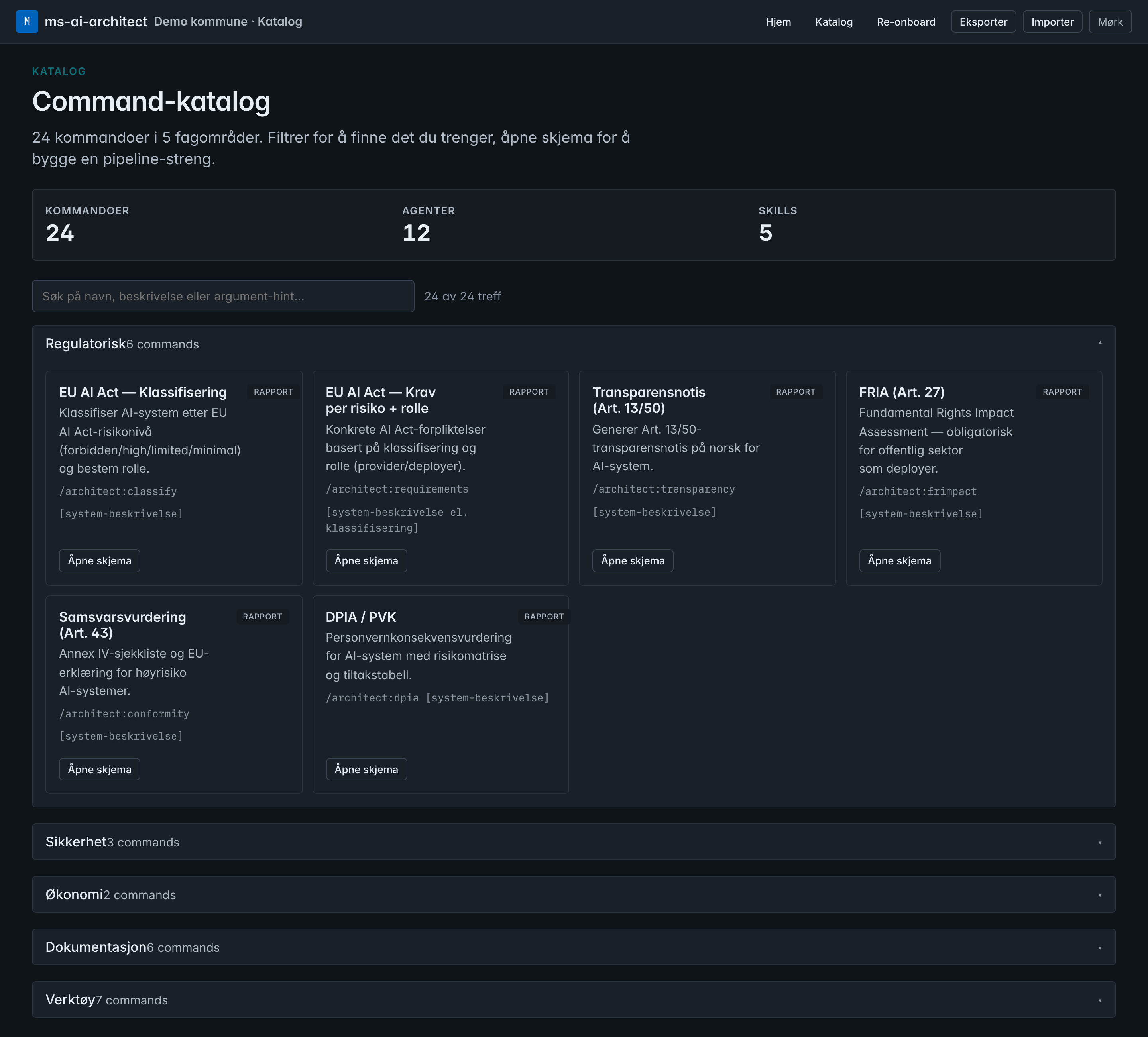The image size is (1148, 1037).
Task: Open the Re-onboard nav item
Action: pyautogui.click(x=905, y=22)
